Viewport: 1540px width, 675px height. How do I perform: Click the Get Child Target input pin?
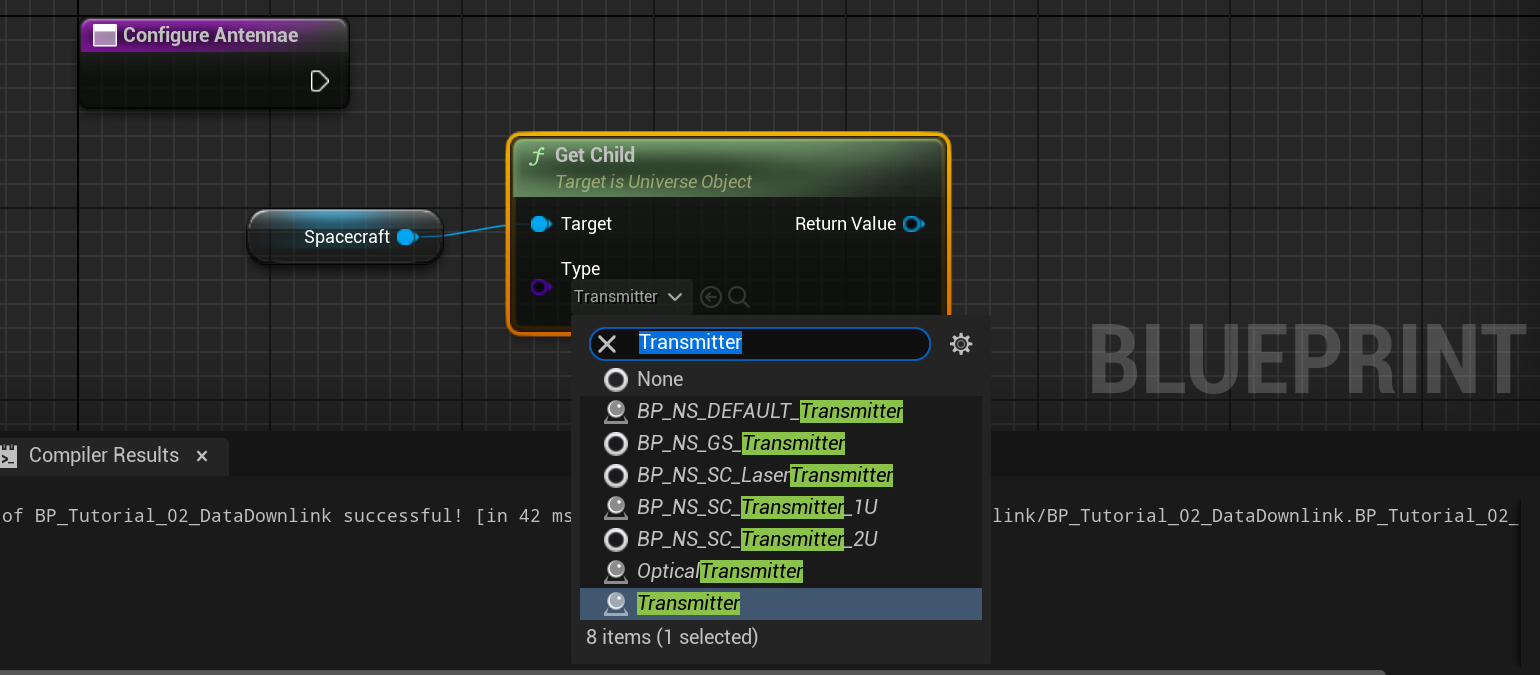[540, 224]
